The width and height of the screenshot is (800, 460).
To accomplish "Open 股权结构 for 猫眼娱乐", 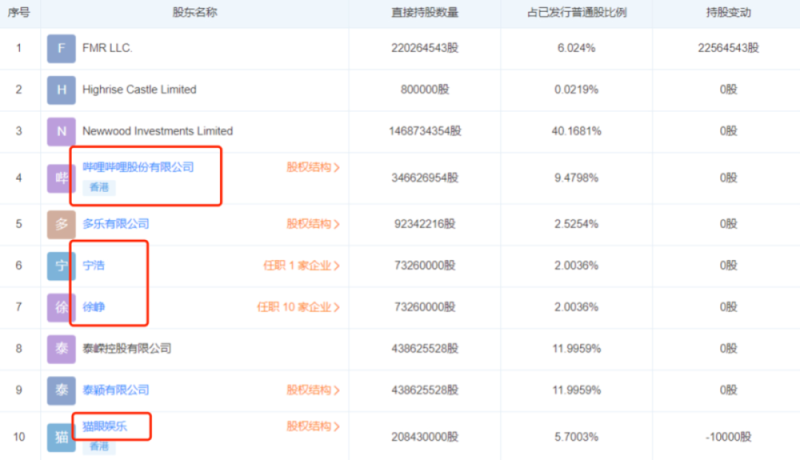I will click(313, 426).
